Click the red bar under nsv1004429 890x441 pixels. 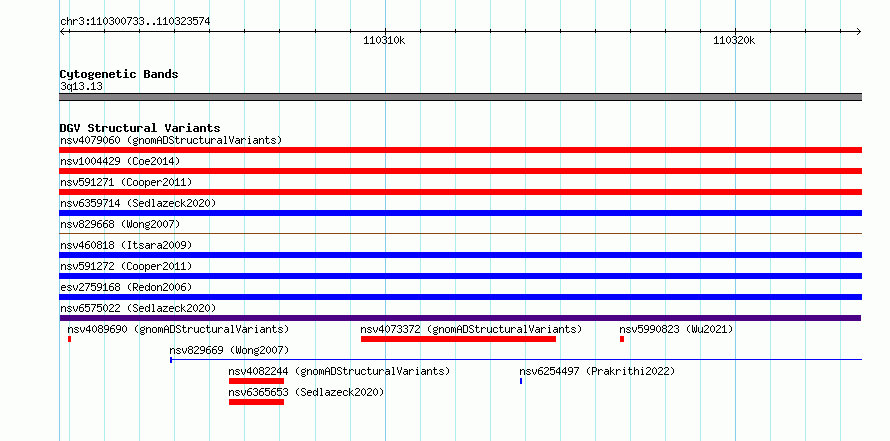[x=460, y=171]
